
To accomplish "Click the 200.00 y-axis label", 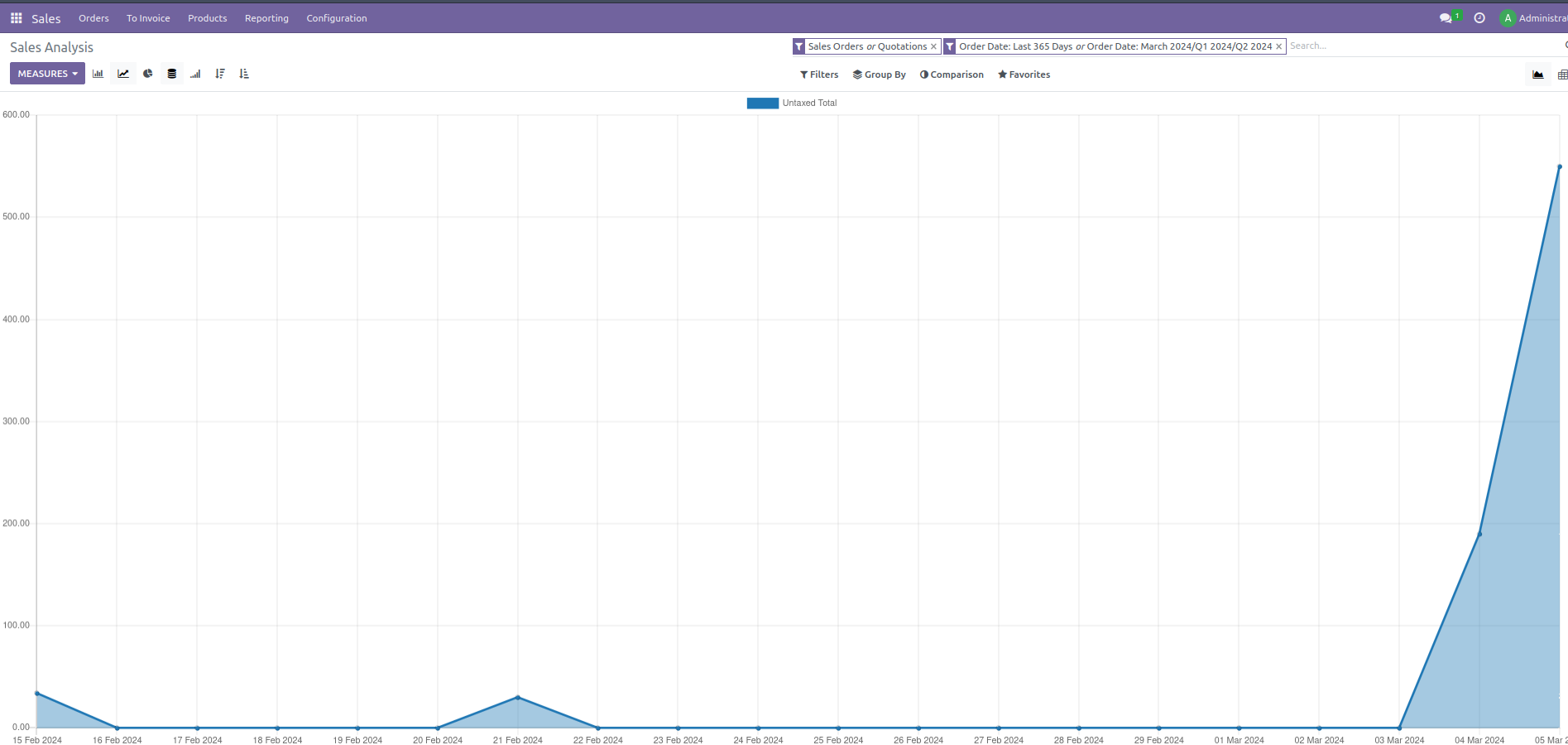I will 16,523.
